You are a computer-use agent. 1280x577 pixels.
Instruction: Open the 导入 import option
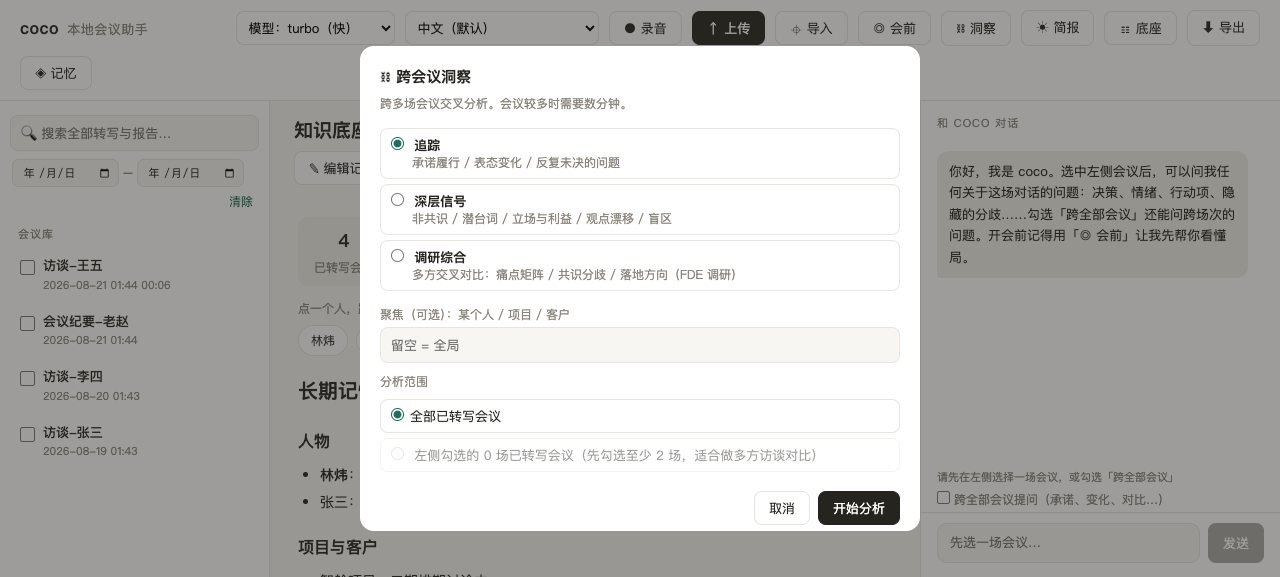811,28
